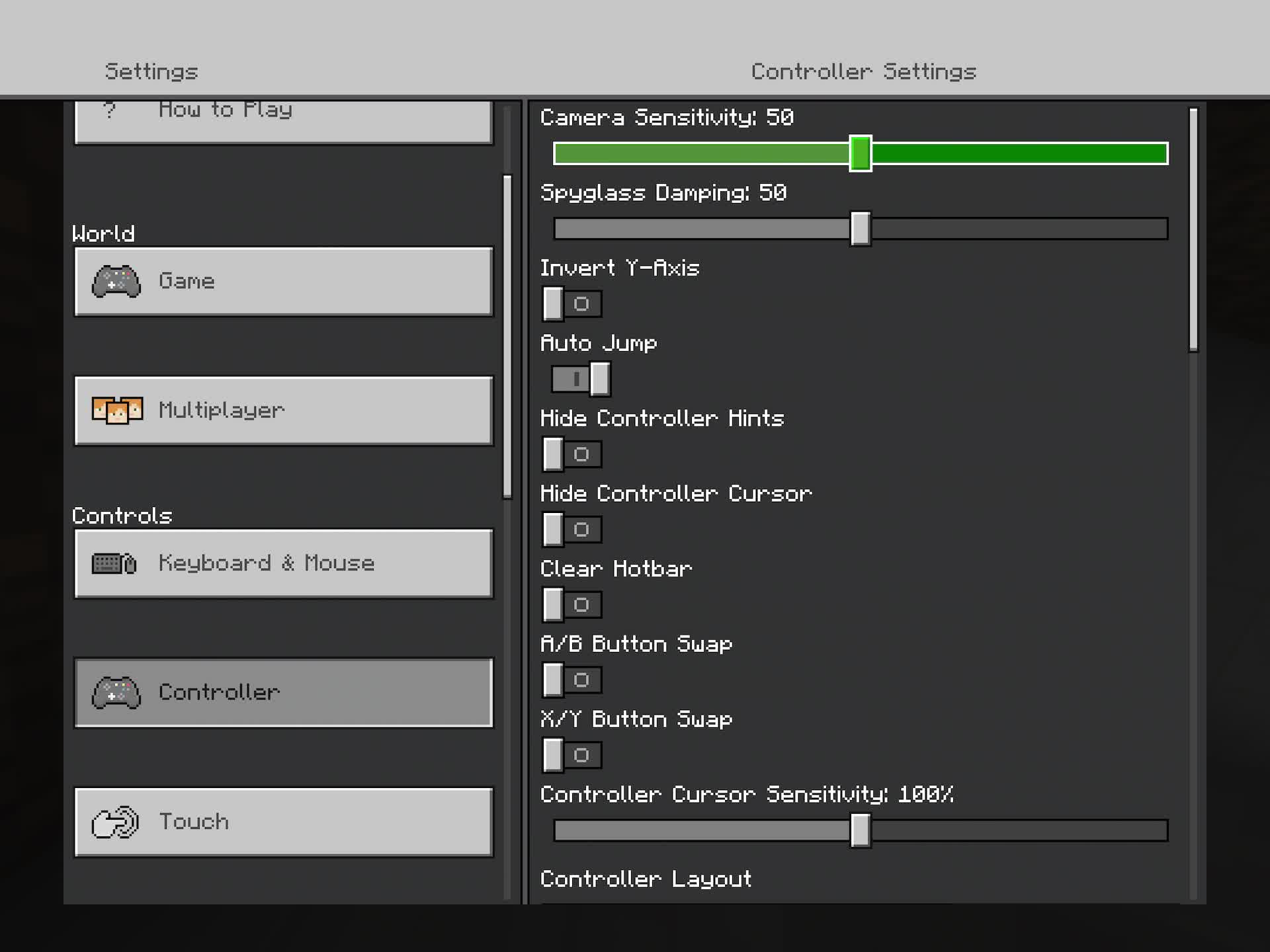1270x952 pixels.
Task: Click the keyboard icon beside Keyboard & Mouse
Action: tap(114, 563)
